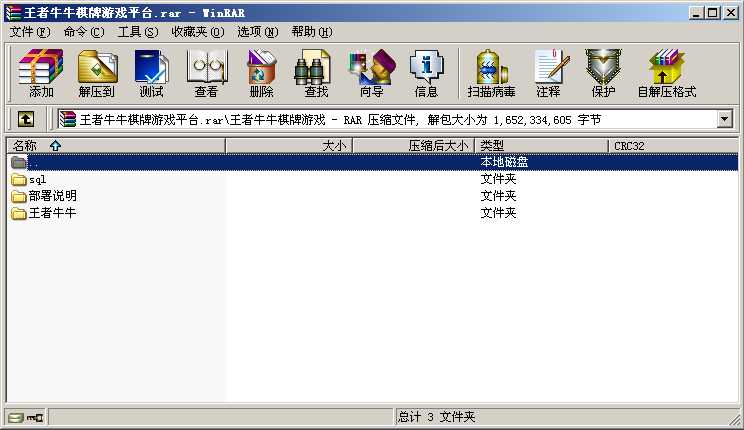Select the sql folder name
Viewport: 744px width, 430px height.
pyautogui.click(x=37, y=180)
